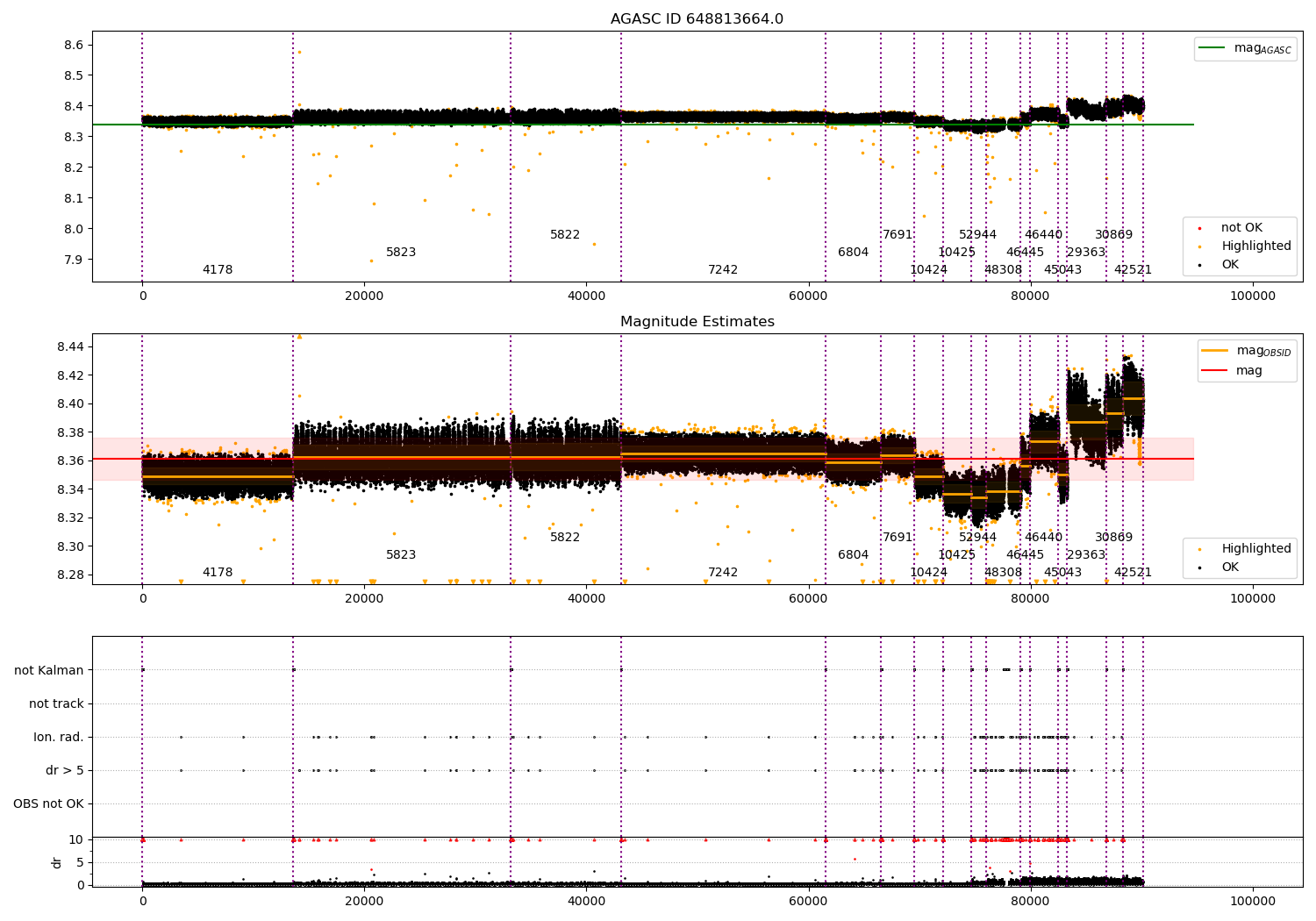Click obsid label 52944 in AGASC plot

[x=977, y=235]
